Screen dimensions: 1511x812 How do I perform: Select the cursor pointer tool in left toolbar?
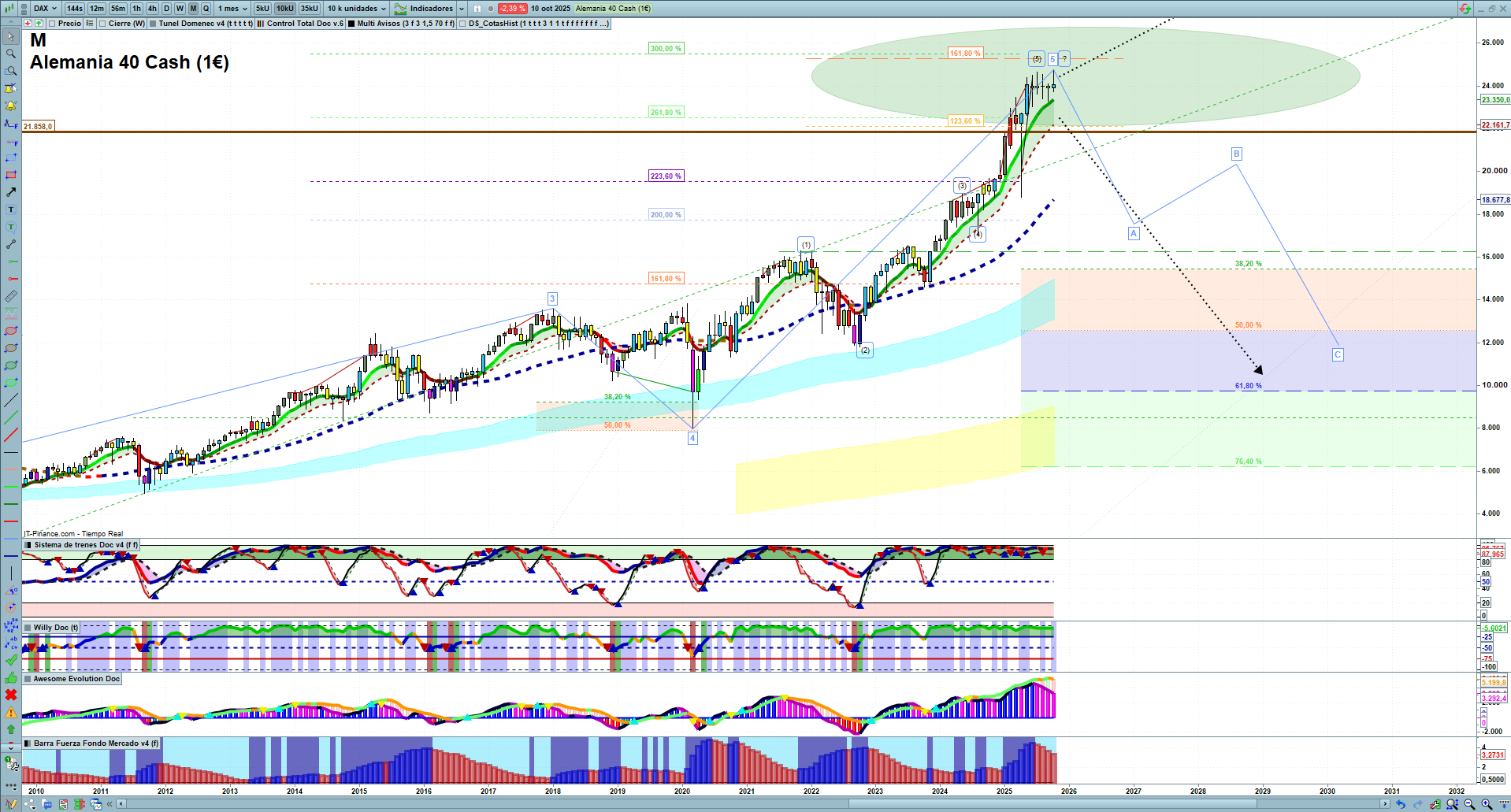pos(11,36)
